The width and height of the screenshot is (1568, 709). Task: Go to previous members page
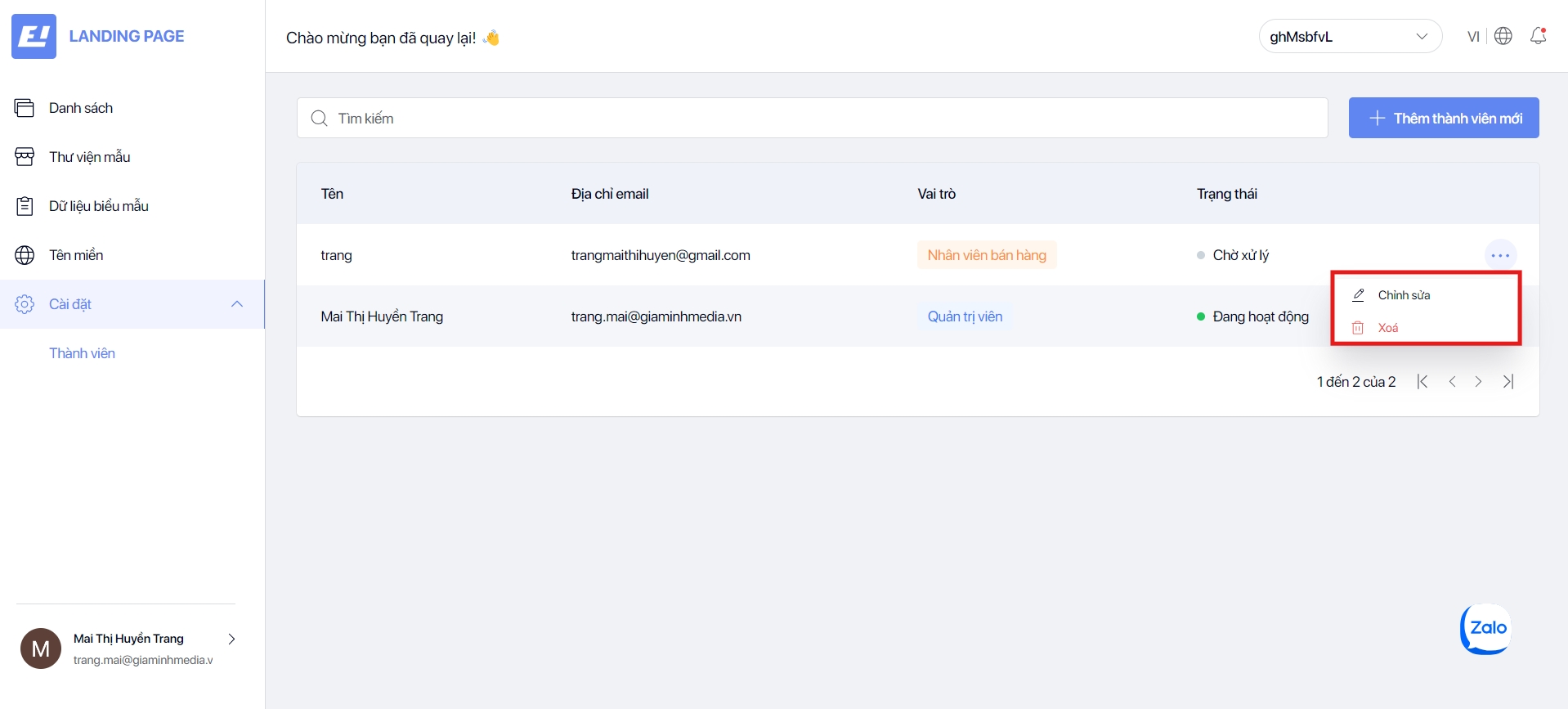point(1452,382)
